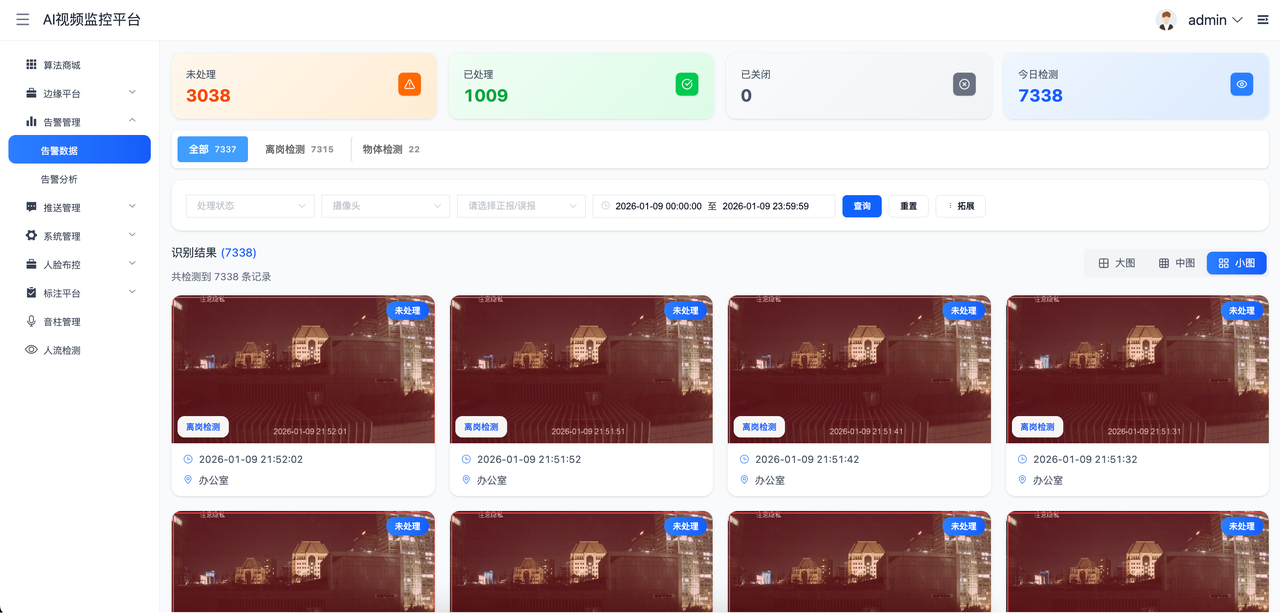This screenshot has width=1280, height=613.
Task: Open the alarm thumbnail dated 21:52:02
Action: click(303, 369)
